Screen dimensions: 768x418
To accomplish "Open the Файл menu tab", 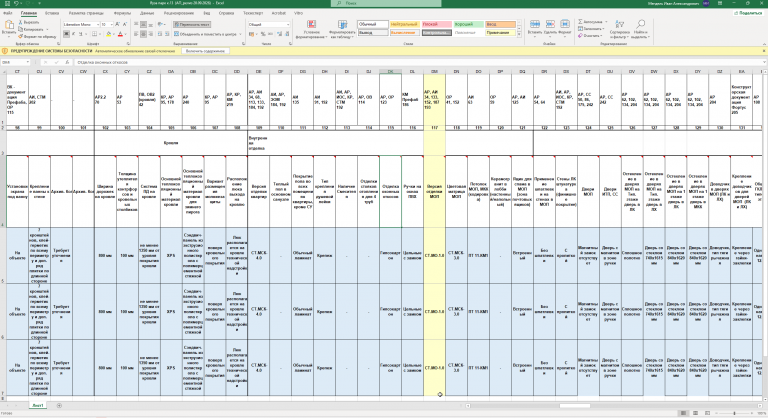I will [x=8, y=13].
